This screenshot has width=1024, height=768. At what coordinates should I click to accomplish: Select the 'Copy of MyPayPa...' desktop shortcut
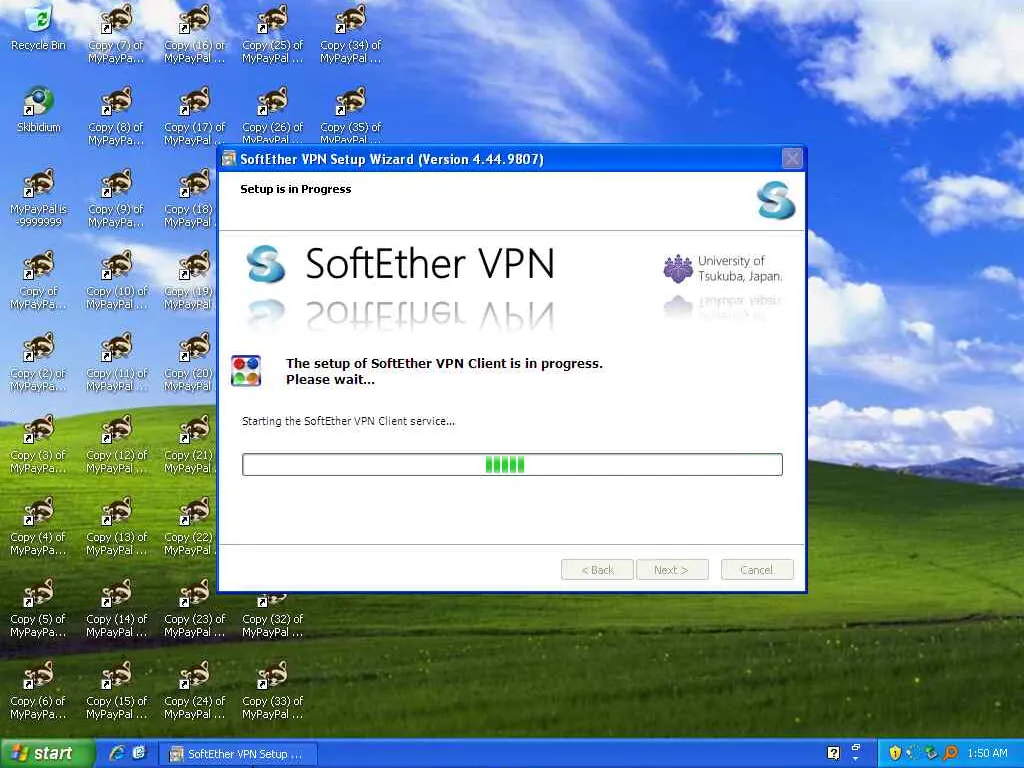39,280
